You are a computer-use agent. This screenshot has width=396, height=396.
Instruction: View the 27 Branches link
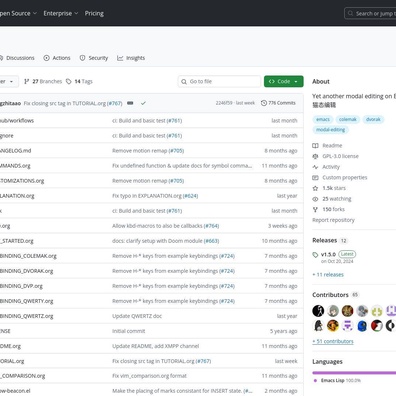43,81
